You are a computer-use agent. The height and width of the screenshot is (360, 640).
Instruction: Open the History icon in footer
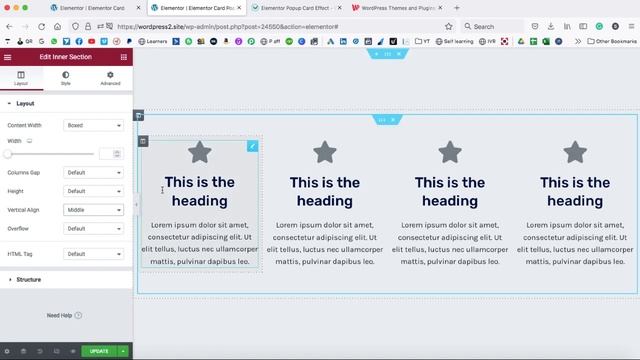40,351
